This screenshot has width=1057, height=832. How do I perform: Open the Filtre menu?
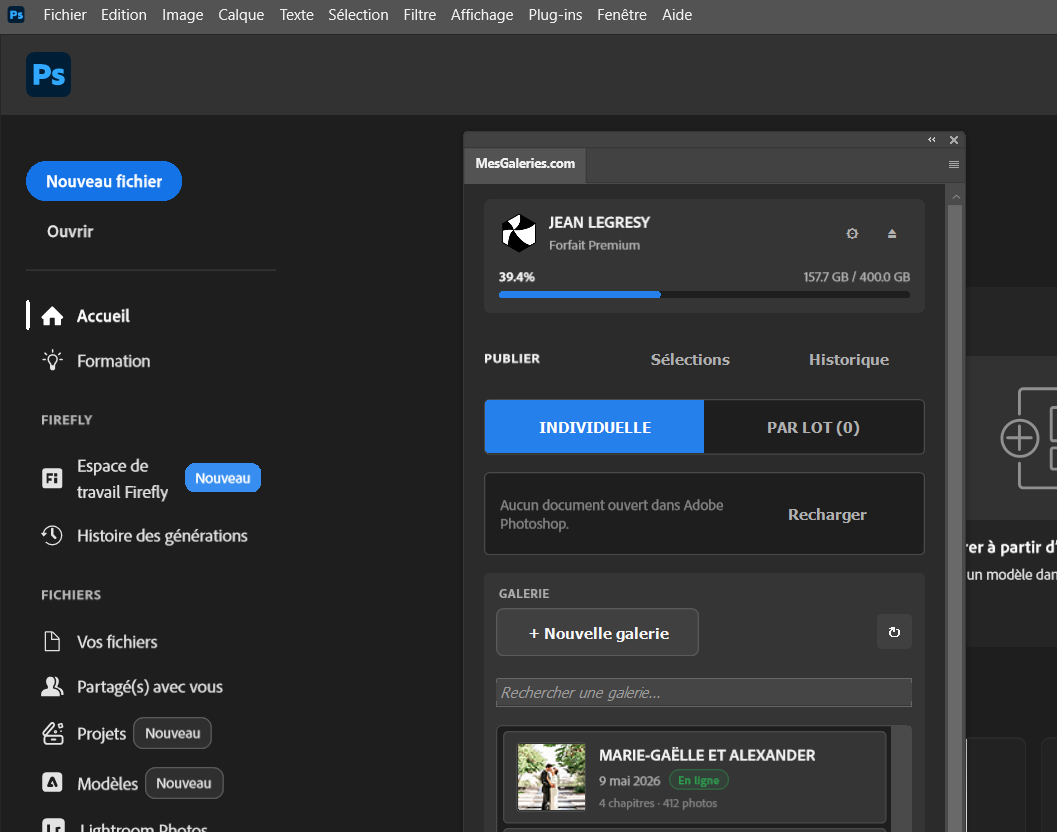pyautogui.click(x=419, y=15)
